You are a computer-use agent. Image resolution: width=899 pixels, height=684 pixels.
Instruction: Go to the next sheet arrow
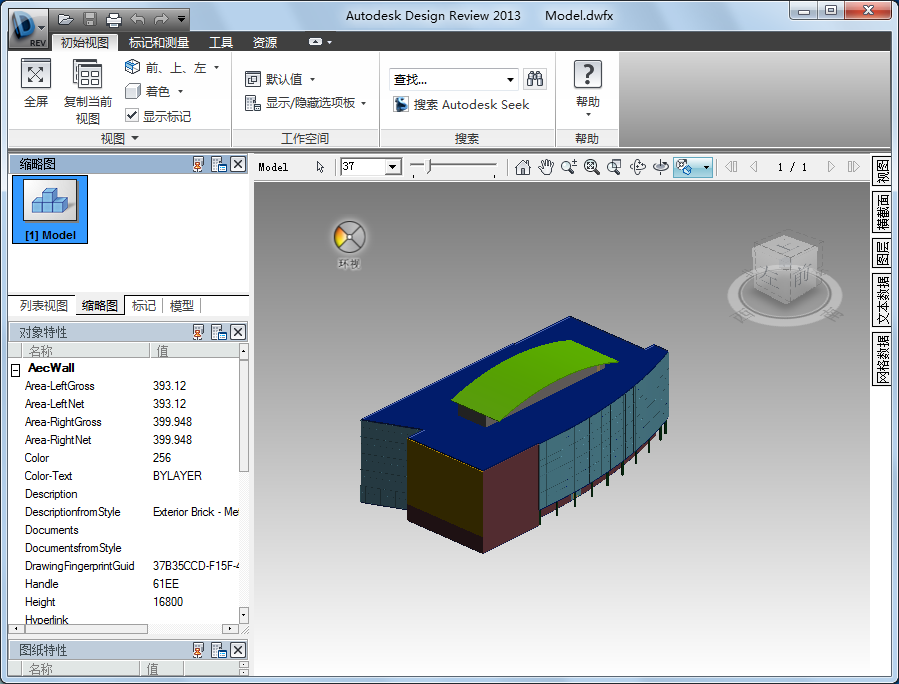point(831,167)
